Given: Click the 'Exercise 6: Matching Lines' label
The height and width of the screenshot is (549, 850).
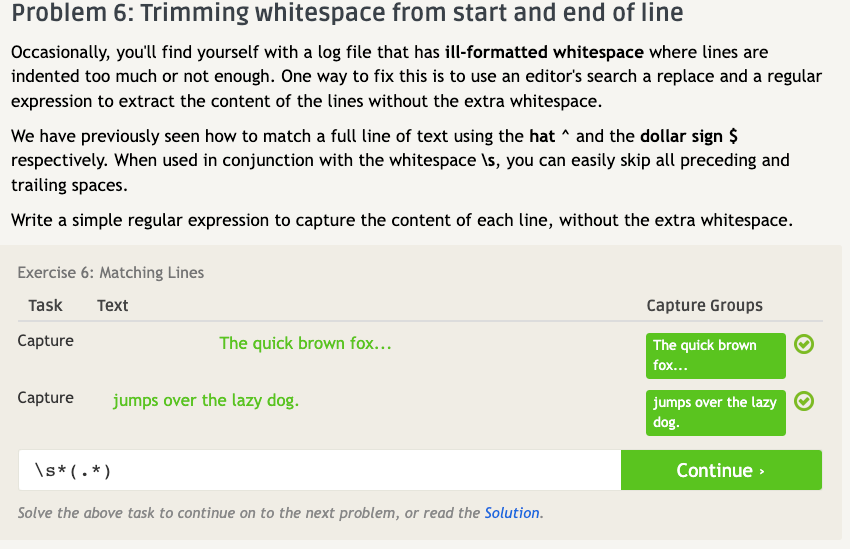Looking at the screenshot, I should tap(110, 272).
